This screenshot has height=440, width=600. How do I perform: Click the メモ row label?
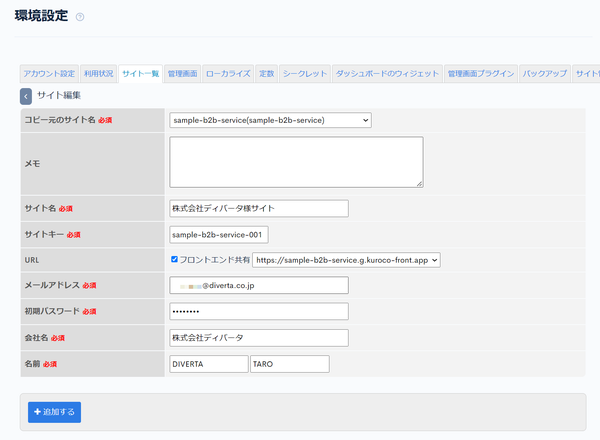(32, 164)
